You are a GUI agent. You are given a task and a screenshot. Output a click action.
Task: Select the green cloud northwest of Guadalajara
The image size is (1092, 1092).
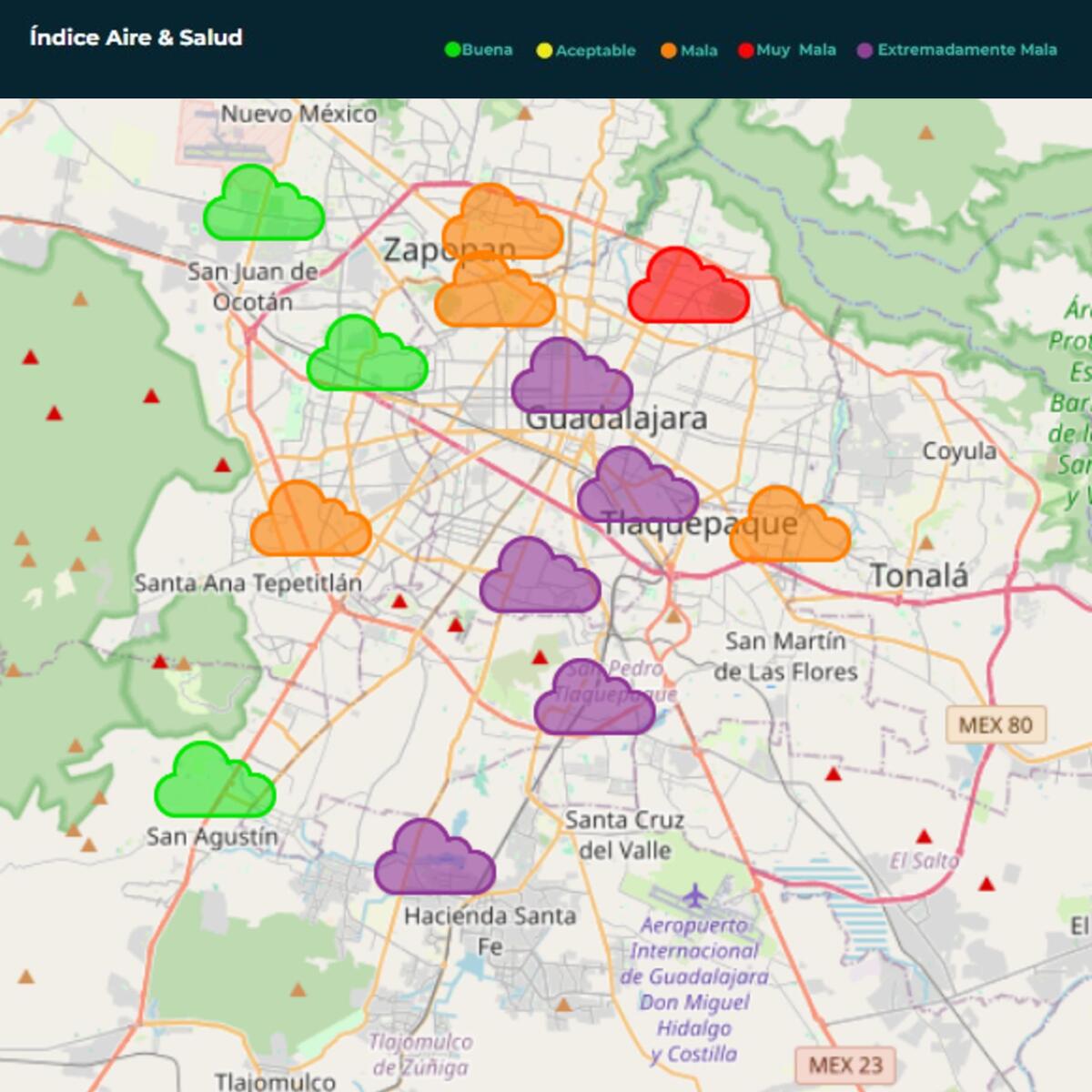(x=369, y=355)
